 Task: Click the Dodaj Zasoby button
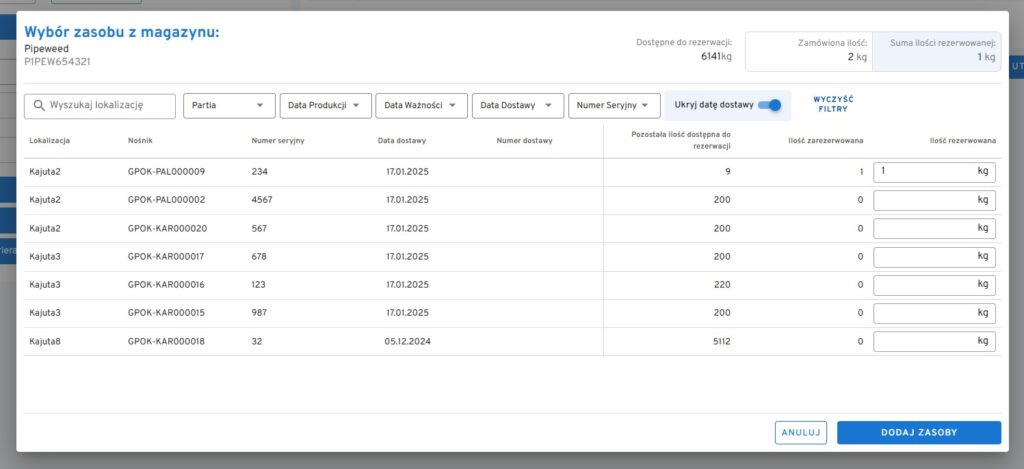click(918, 432)
